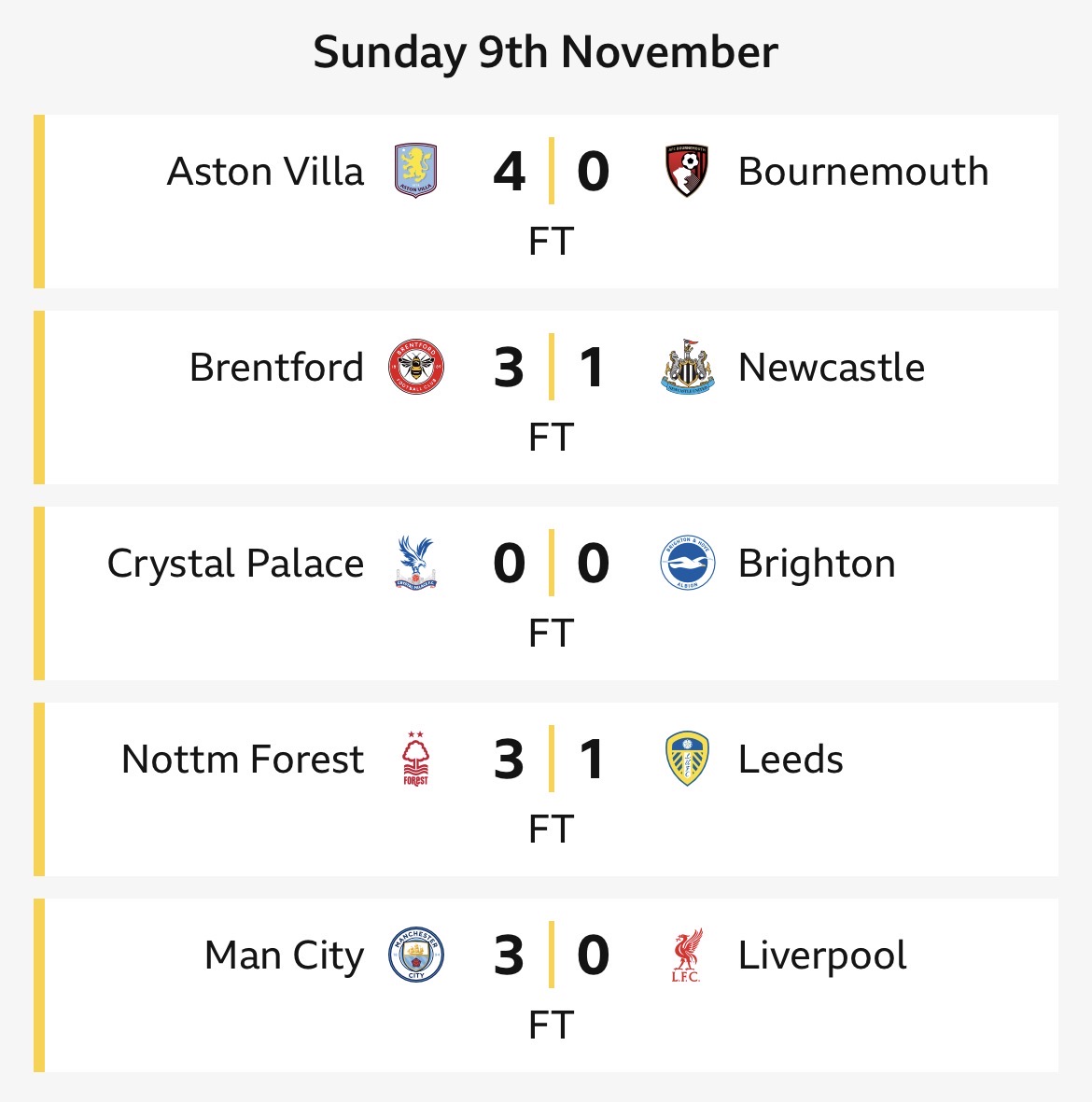
Task: Click the FT label under Nottm Forest match
Action: point(551,829)
